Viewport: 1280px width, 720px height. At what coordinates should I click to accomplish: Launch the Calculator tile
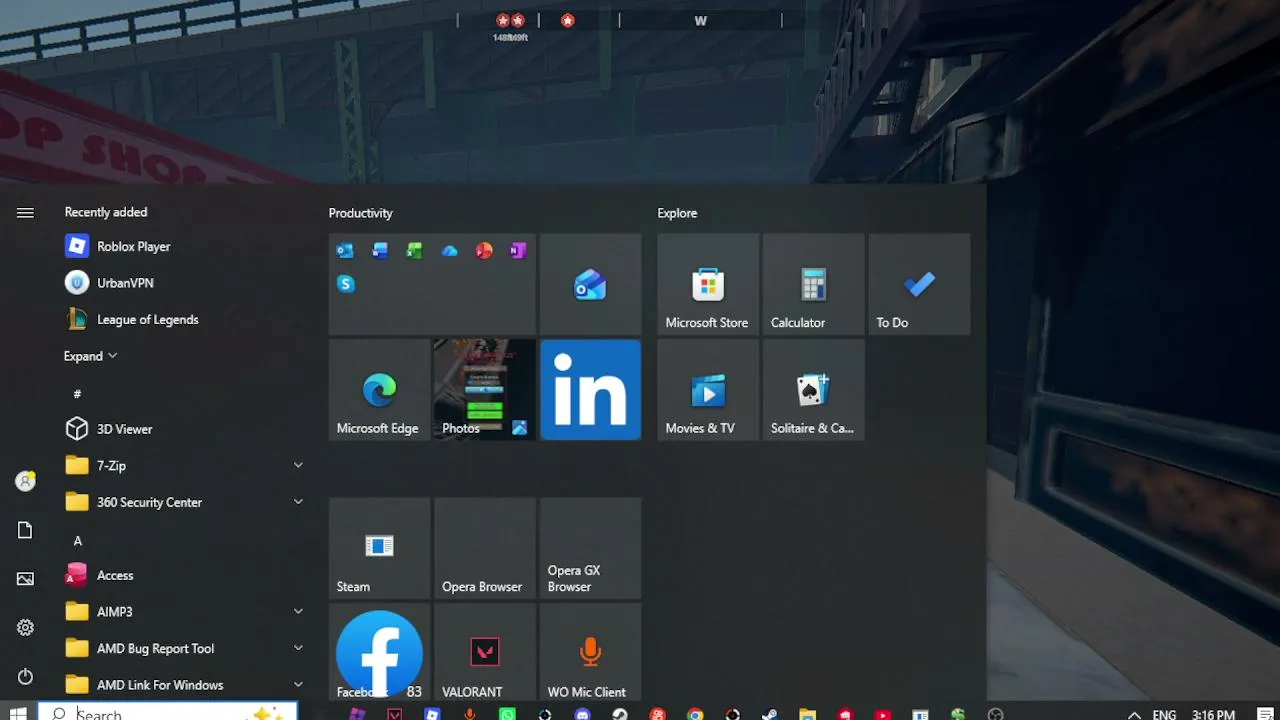[813, 284]
